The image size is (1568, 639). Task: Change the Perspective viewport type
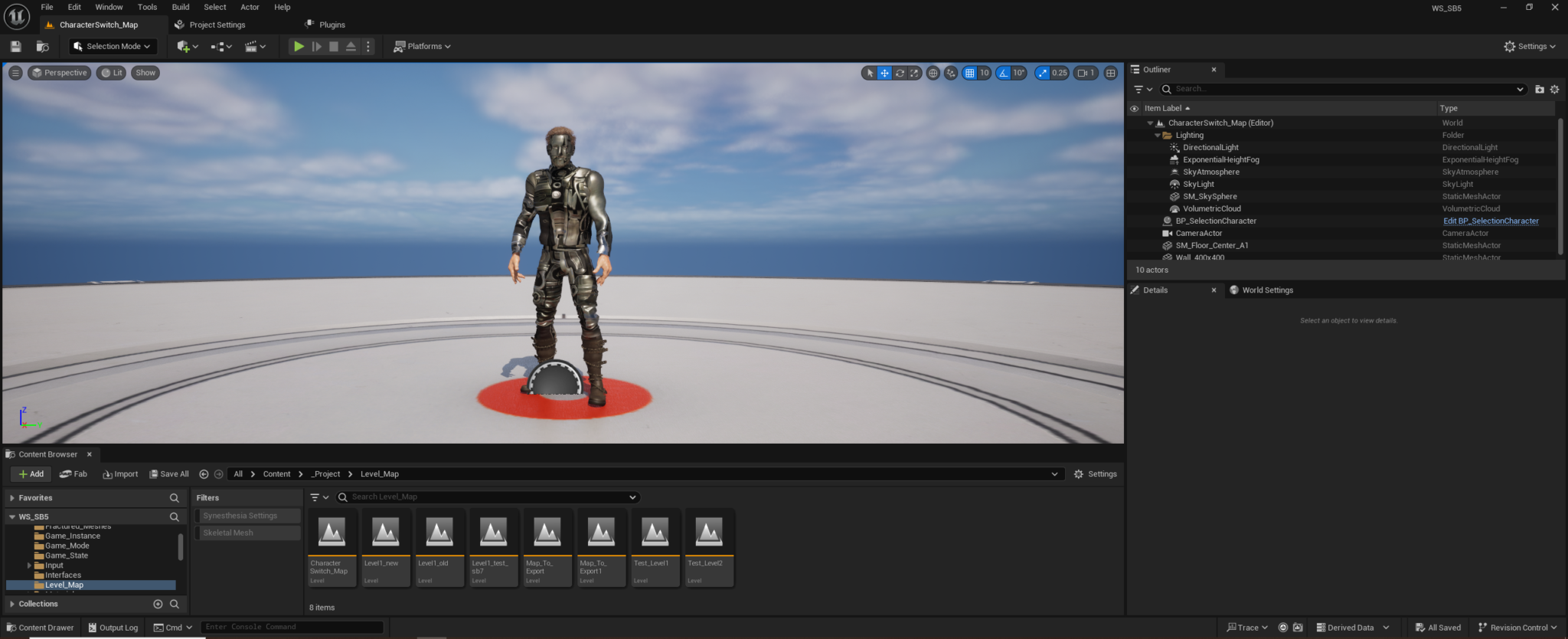(59, 73)
